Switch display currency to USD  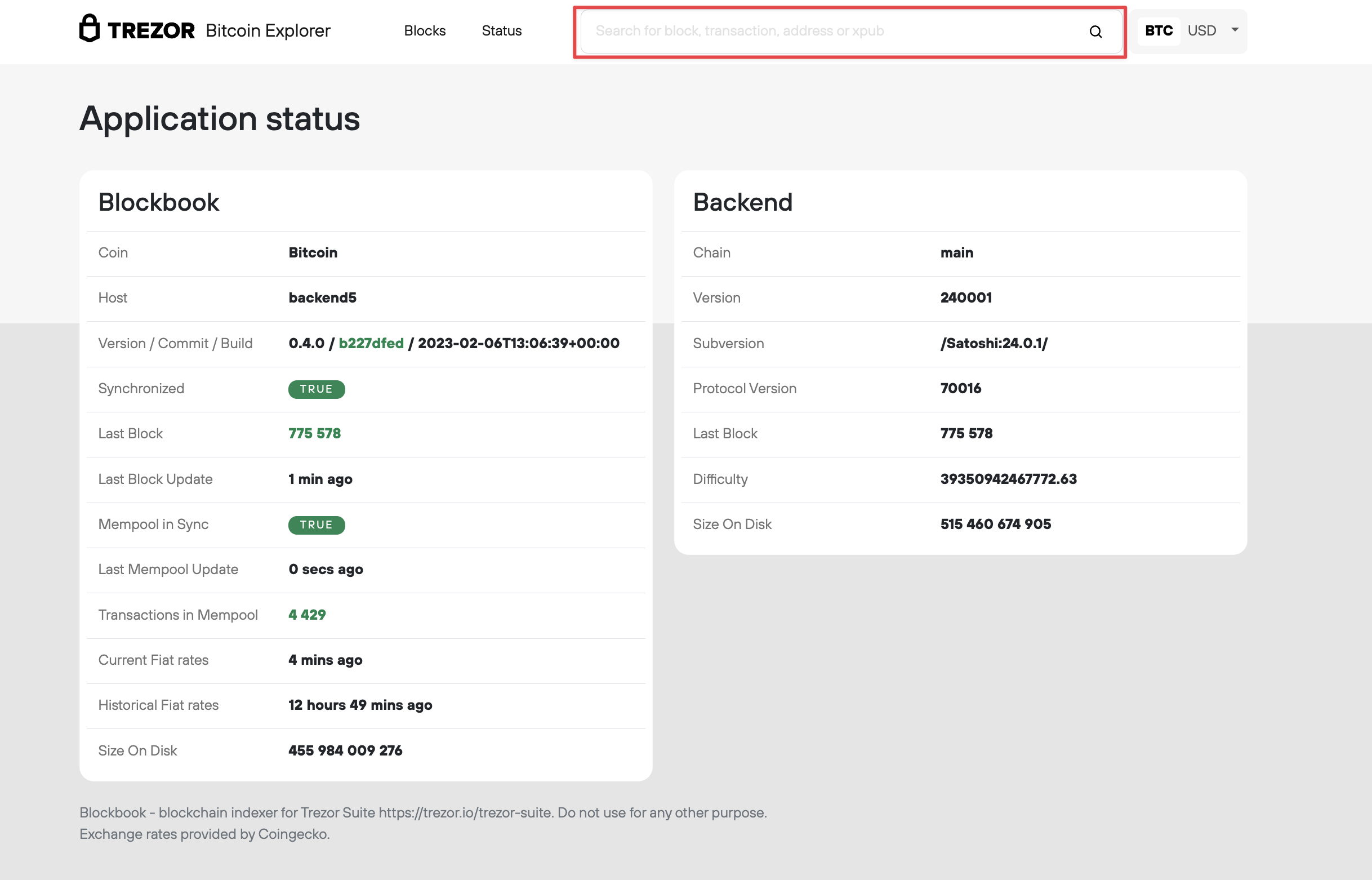(x=1201, y=31)
